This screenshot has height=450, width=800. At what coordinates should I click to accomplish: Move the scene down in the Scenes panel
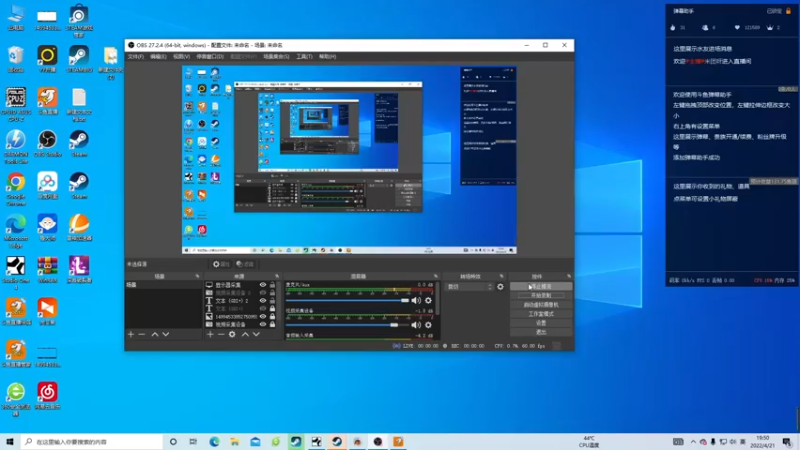[165, 334]
